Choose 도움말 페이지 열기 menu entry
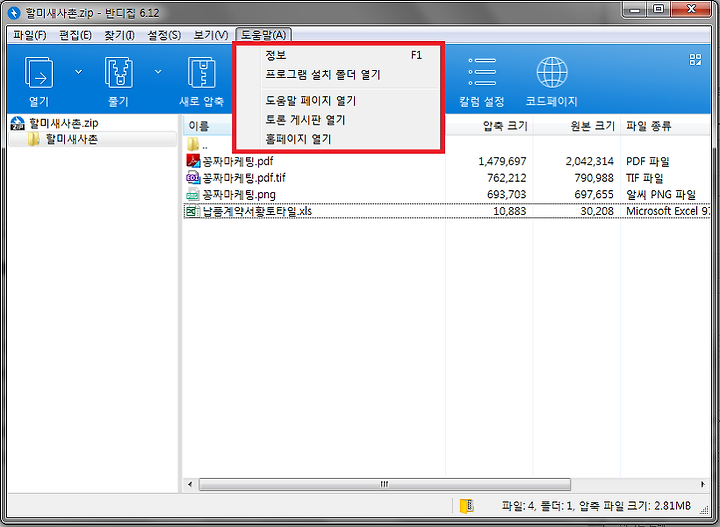720x527 pixels. pos(339,101)
